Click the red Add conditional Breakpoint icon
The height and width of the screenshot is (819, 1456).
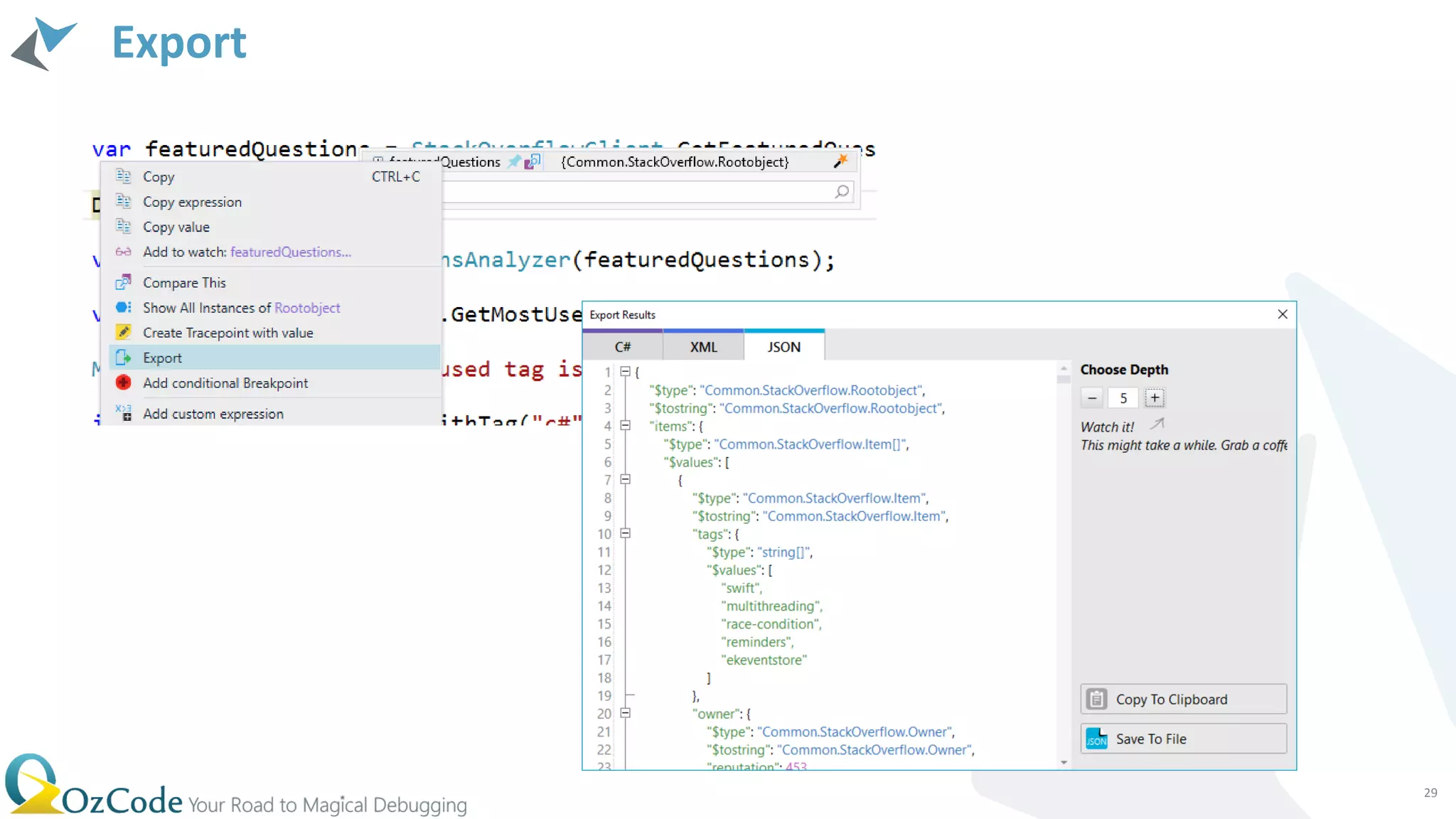[124, 382]
